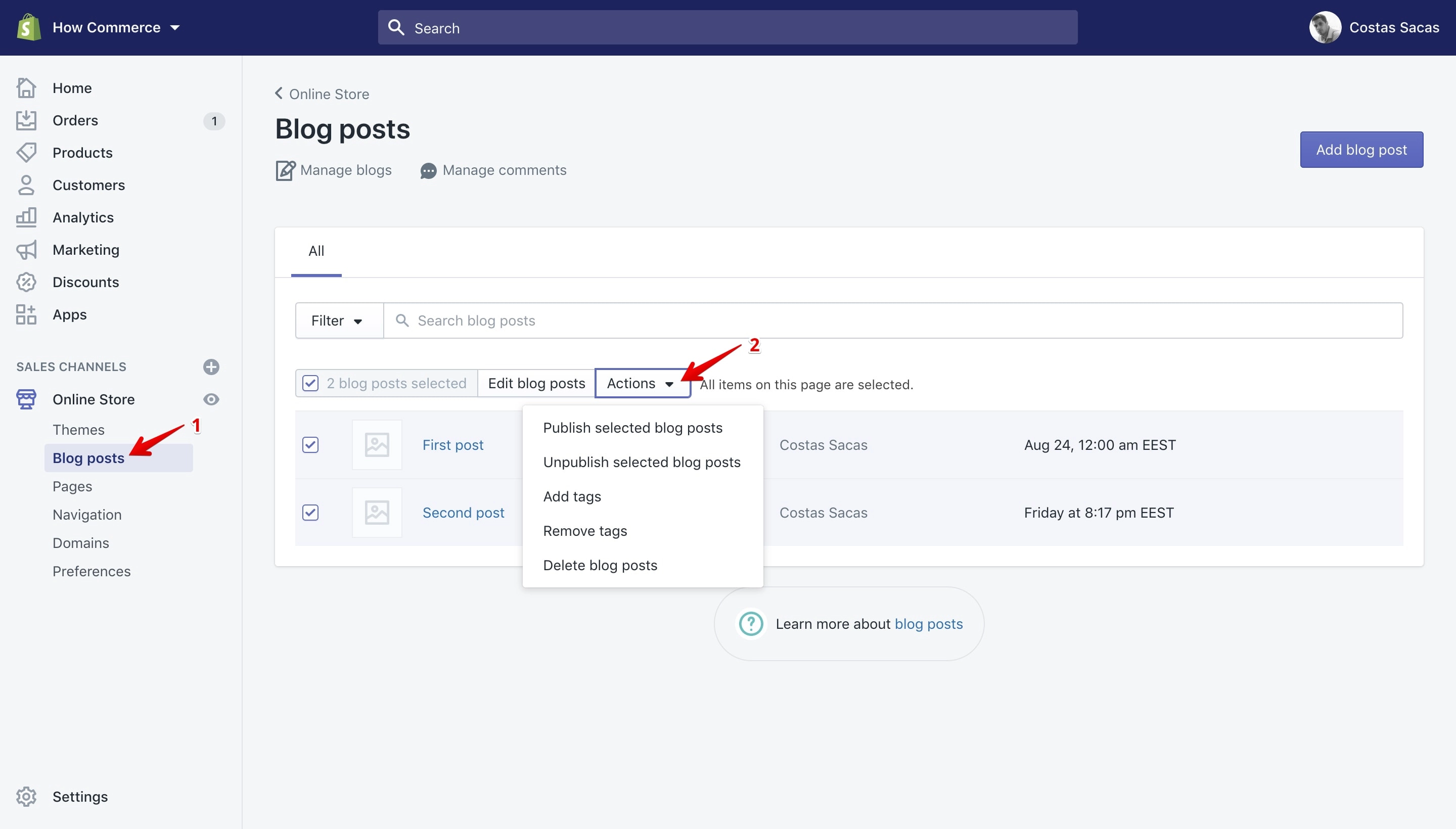The image size is (1456, 829).
Task: Open the Manage blogs link
Action: pos(345,170)
